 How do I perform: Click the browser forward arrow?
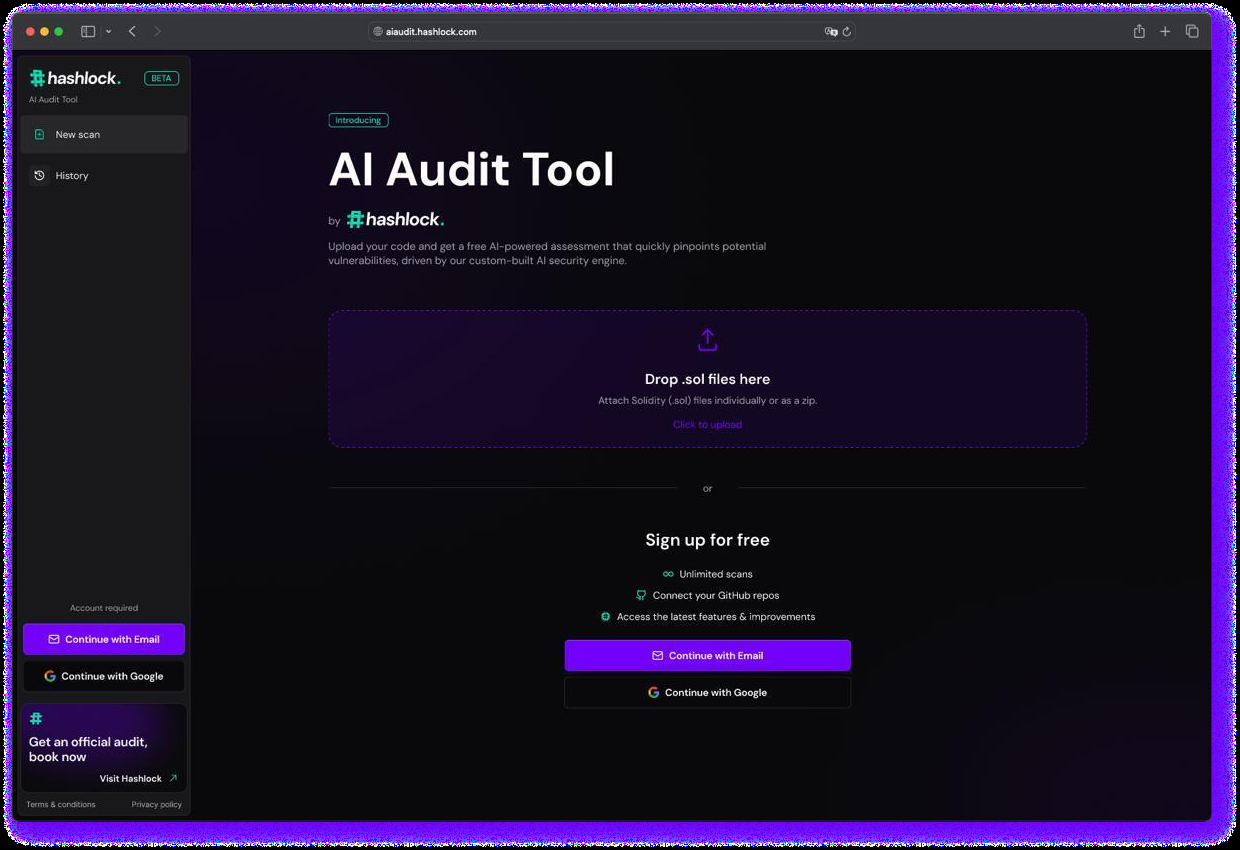157,32
